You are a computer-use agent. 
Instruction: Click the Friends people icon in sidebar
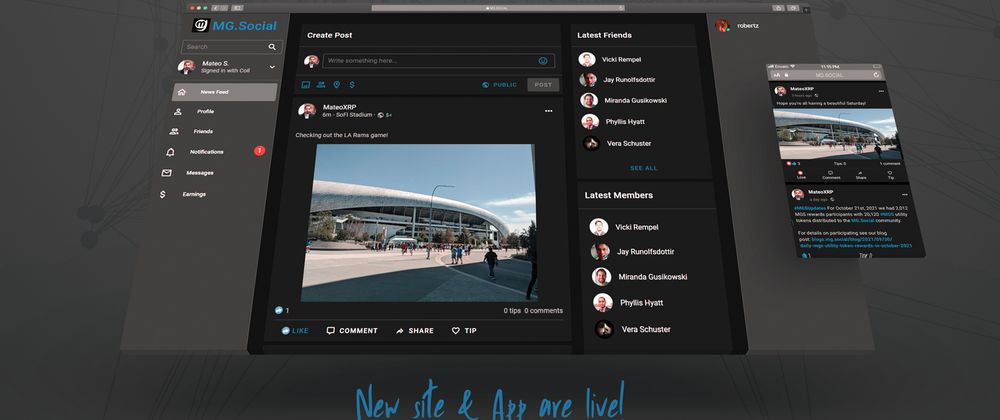pos(173,131)
